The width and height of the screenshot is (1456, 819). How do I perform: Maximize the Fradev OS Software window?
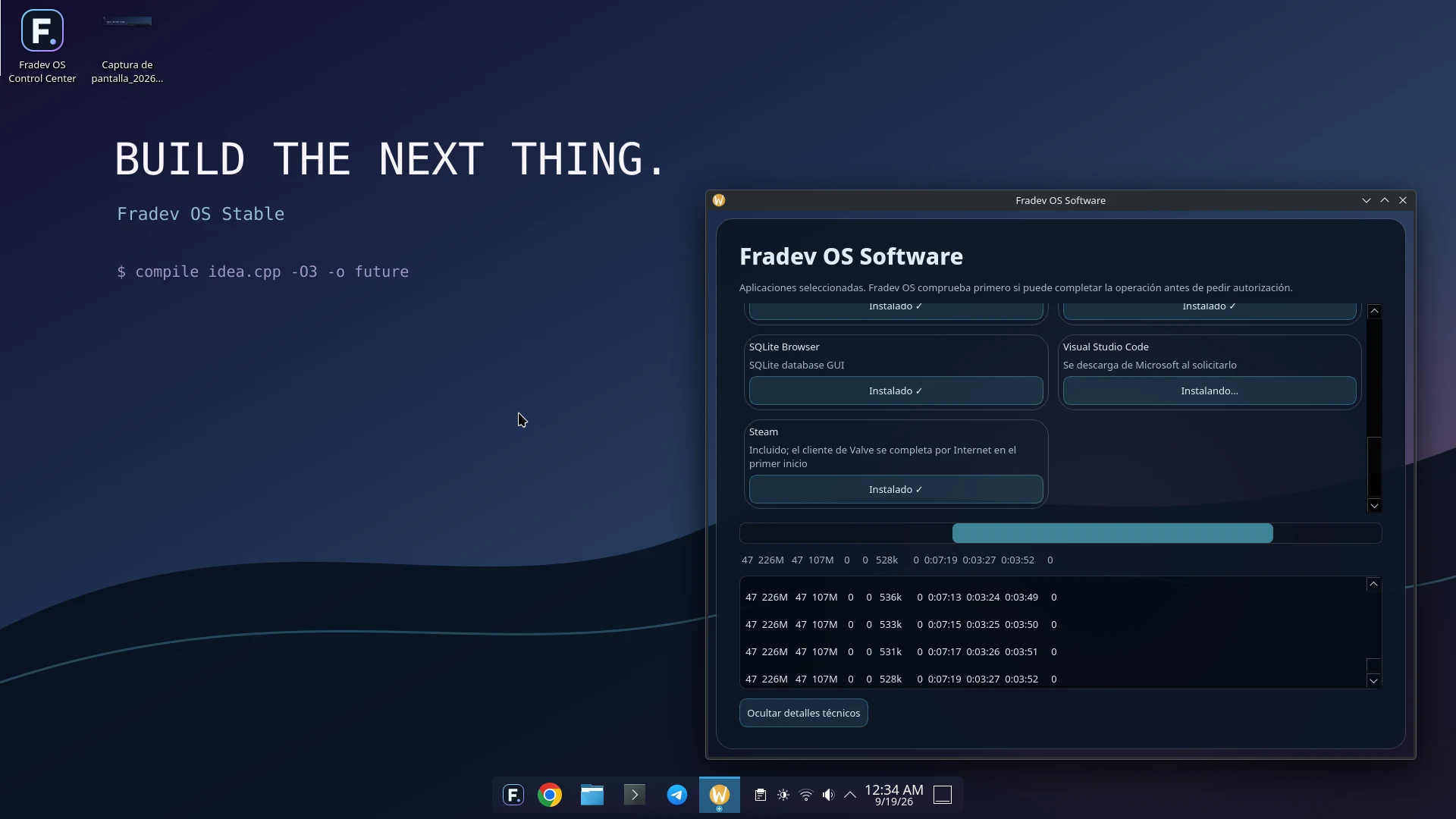1385,200
